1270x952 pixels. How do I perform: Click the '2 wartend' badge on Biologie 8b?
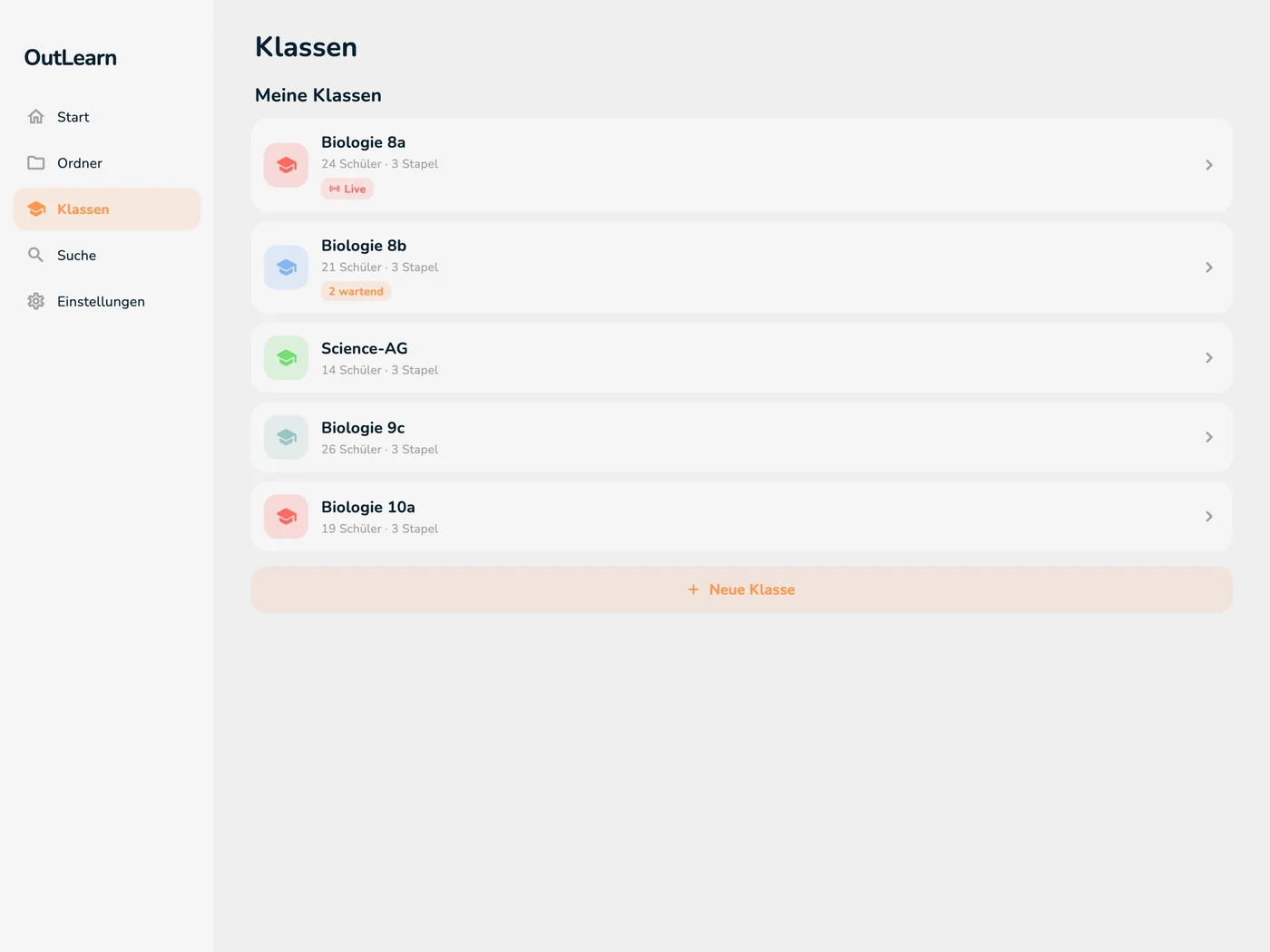click(x=356, y=291)
